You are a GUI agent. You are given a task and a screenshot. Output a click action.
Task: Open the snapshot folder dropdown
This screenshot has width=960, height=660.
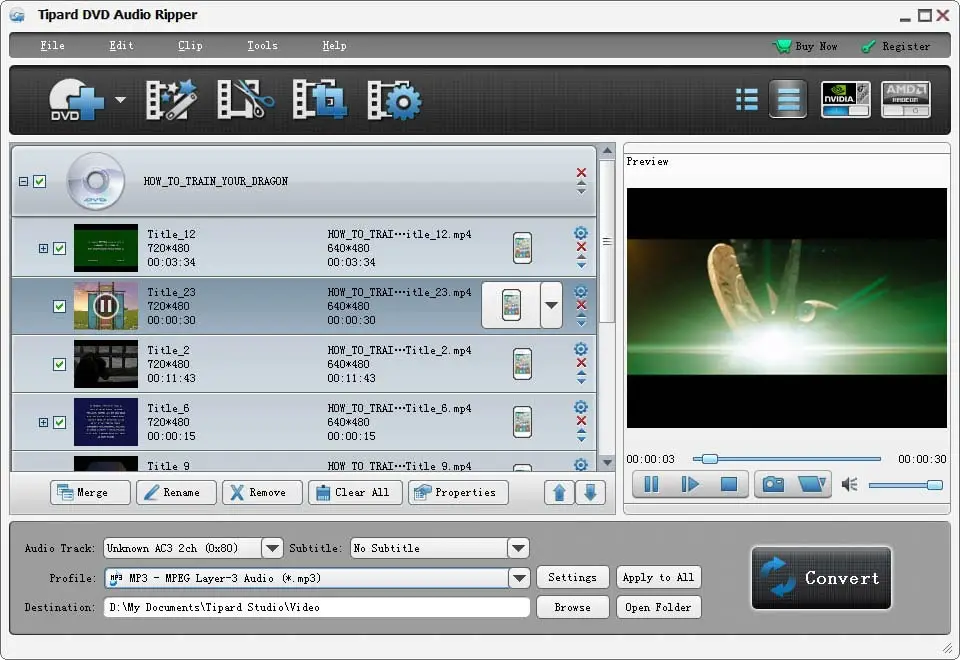[x=812, y=485]
